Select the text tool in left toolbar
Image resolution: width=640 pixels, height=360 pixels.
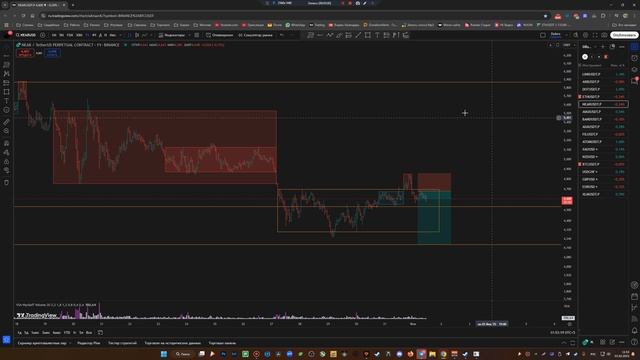tap(7, 101)
